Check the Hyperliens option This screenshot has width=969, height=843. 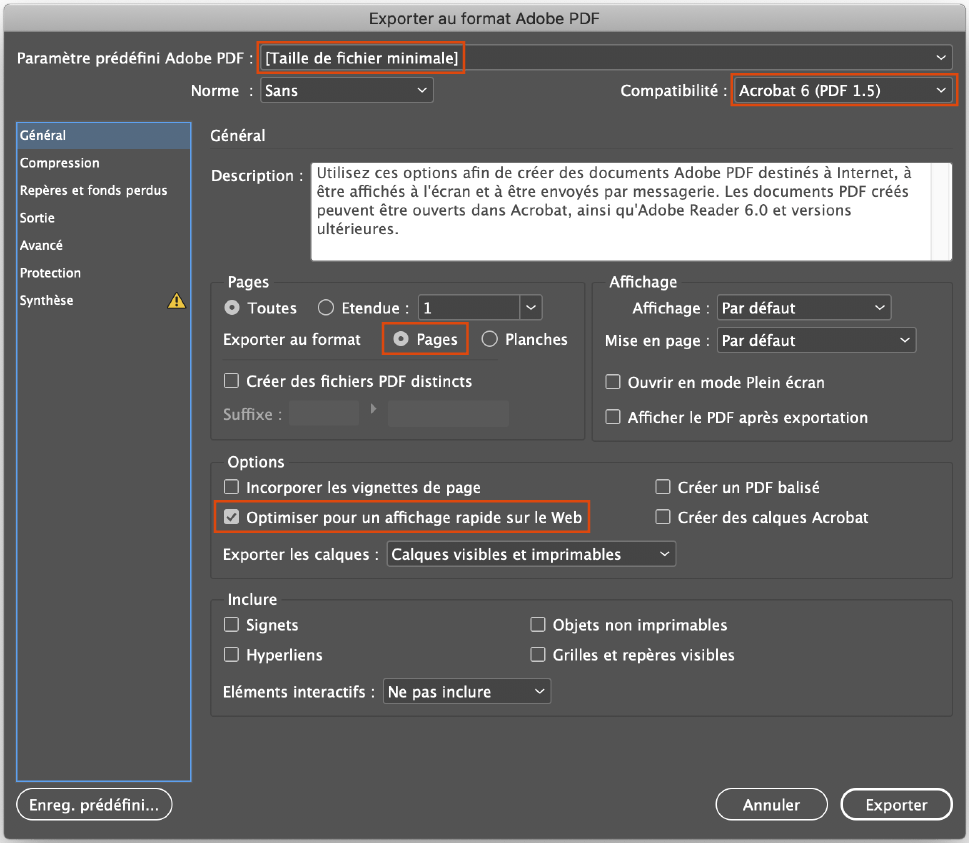(231, 654)
